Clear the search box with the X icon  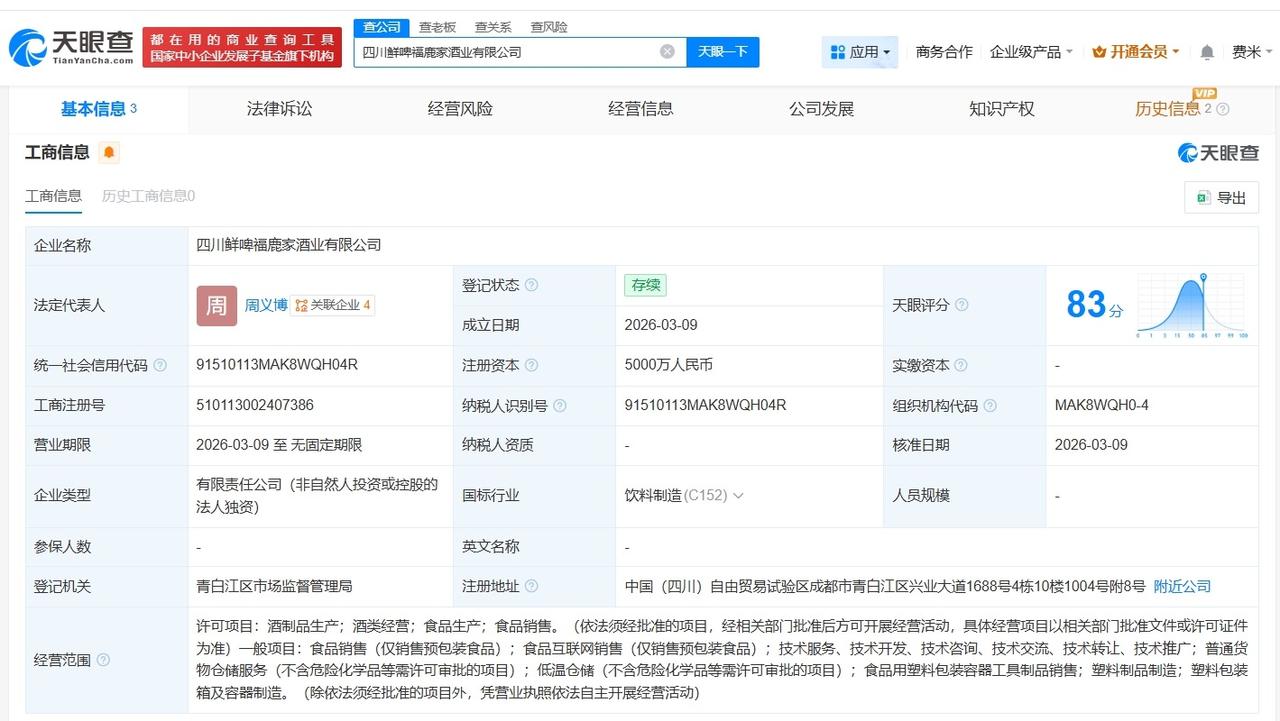[666, 51]
